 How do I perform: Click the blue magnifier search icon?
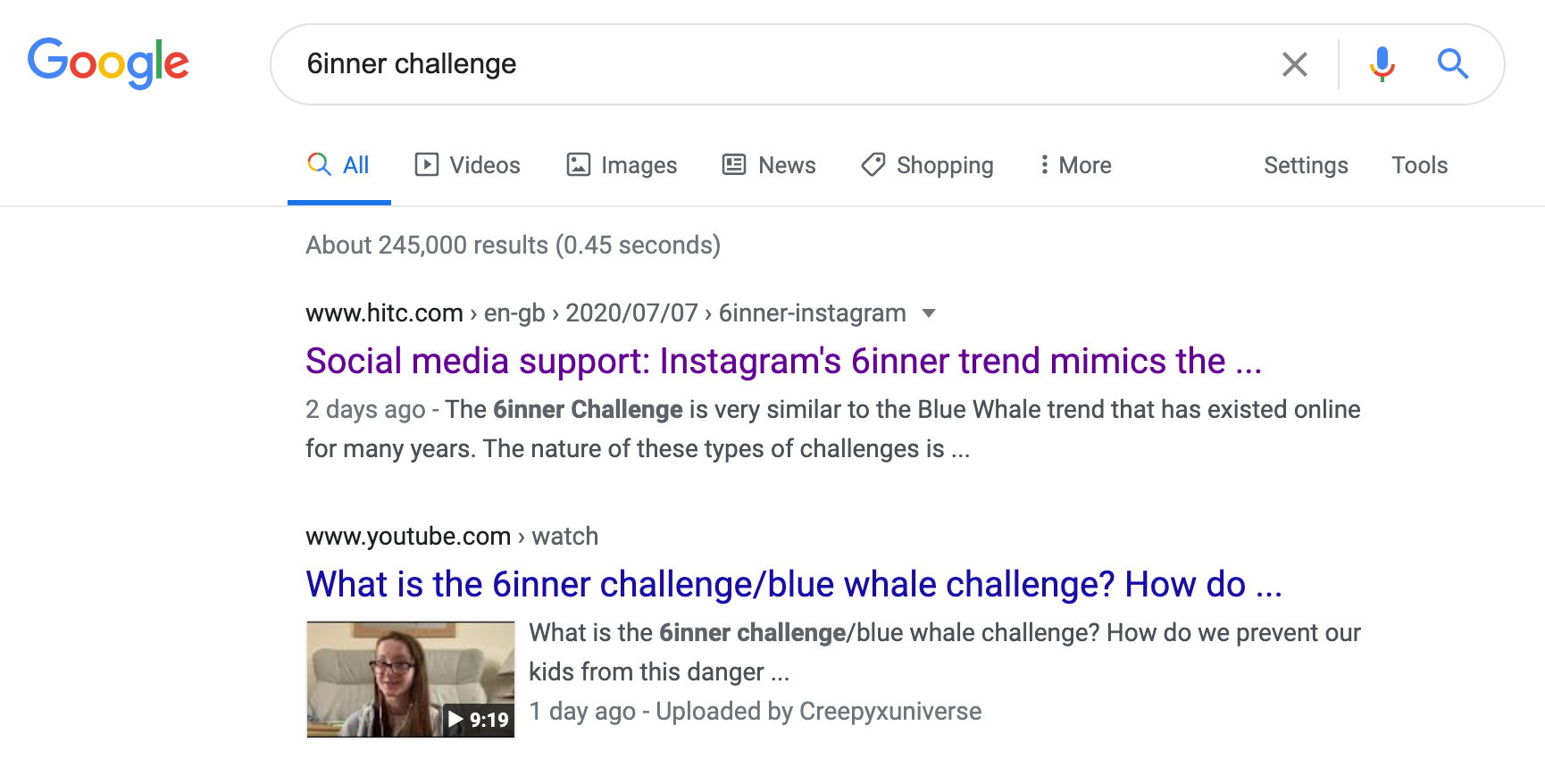click(x=1452, y=64)
